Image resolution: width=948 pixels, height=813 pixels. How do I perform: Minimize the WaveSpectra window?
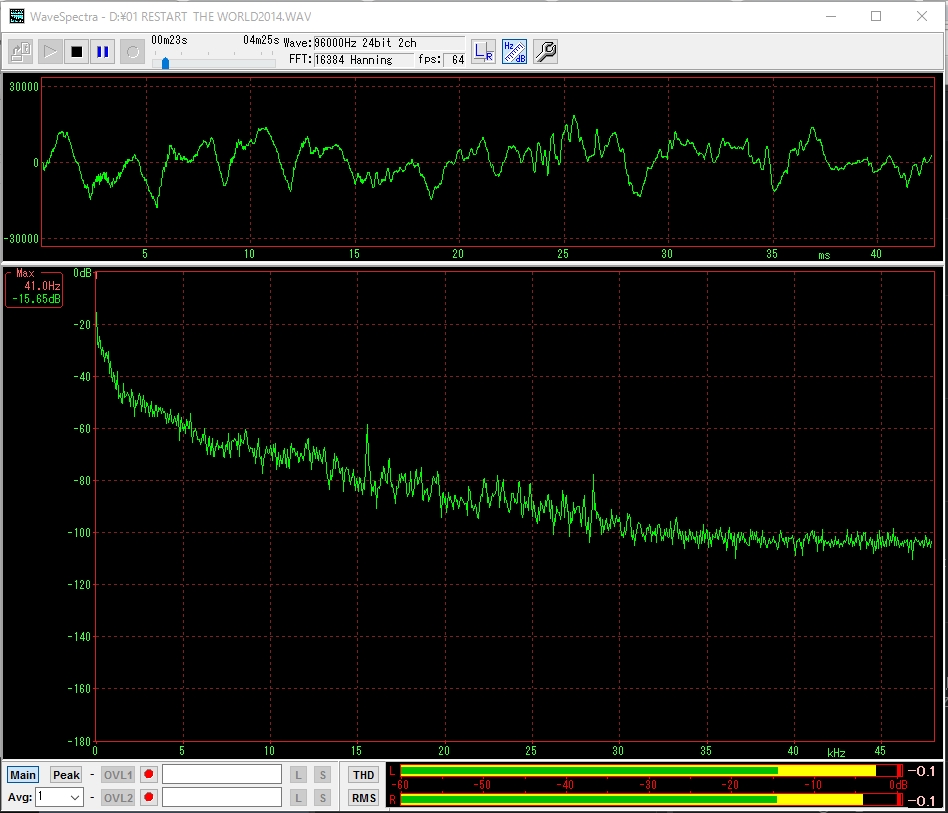pos(831,16)
